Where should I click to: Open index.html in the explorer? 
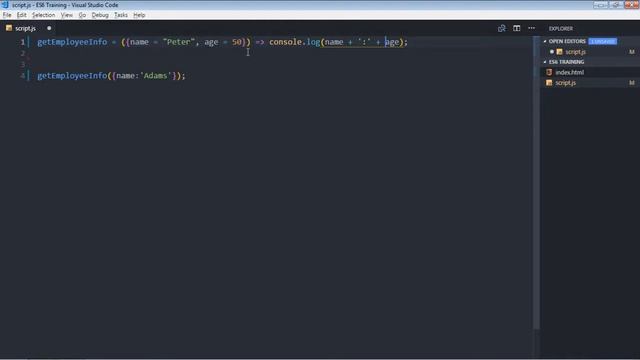click(x=569, y=72)
